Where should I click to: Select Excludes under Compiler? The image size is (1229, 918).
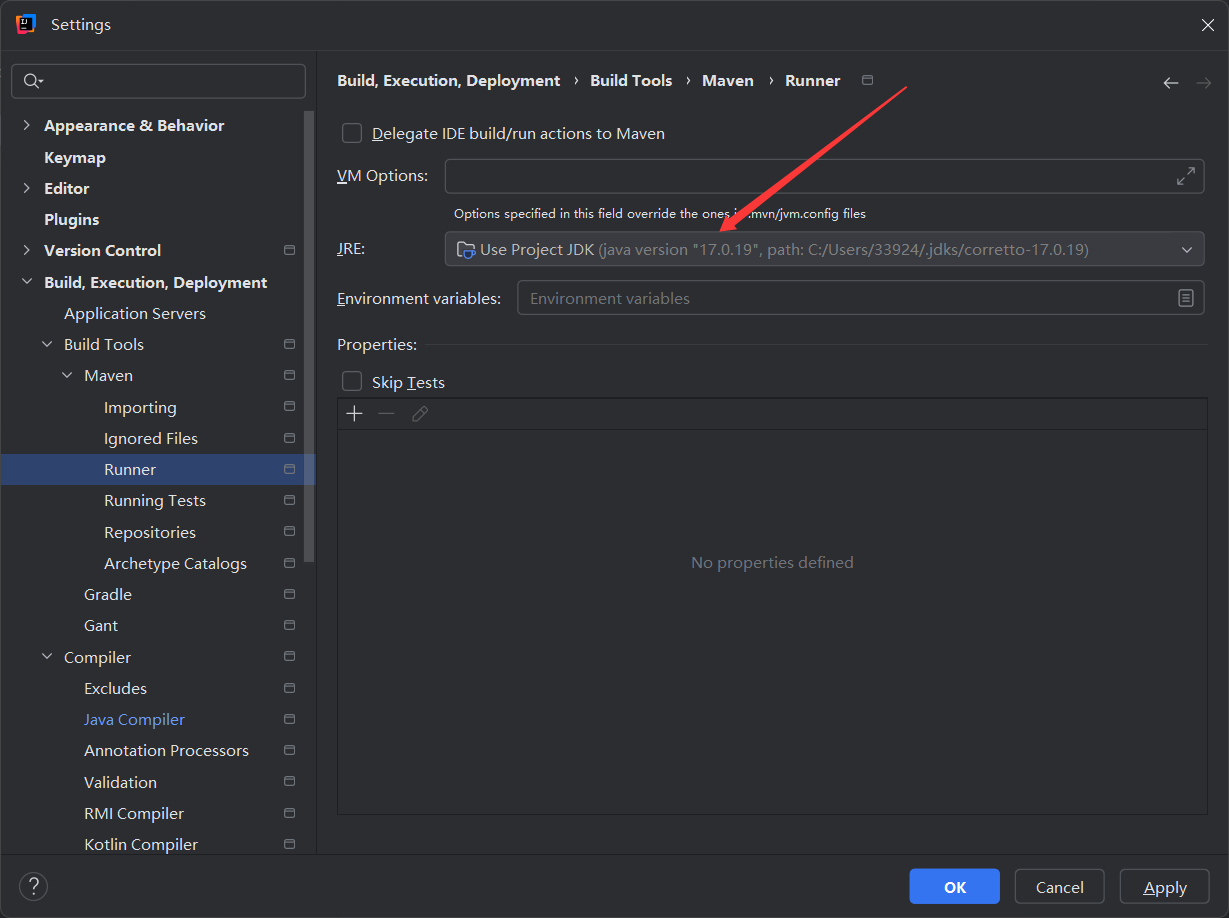tap(115, 688)
